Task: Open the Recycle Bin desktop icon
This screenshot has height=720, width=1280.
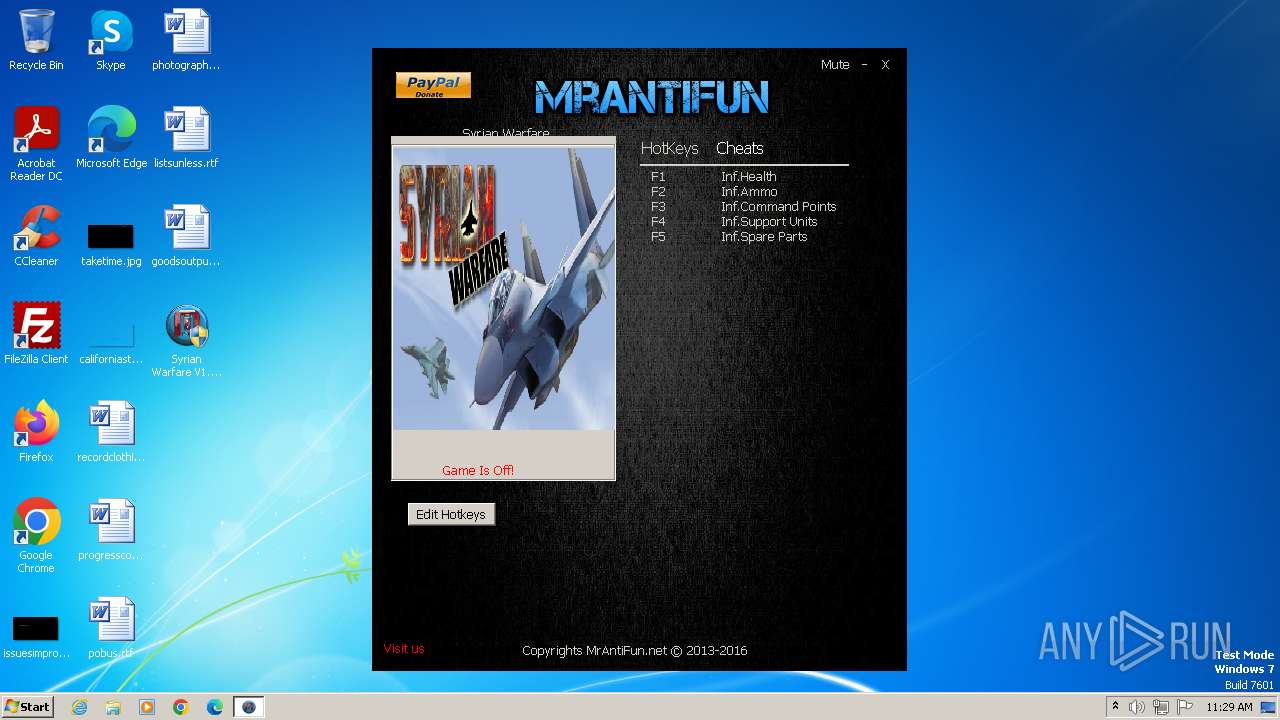Action: pos(36,40)
